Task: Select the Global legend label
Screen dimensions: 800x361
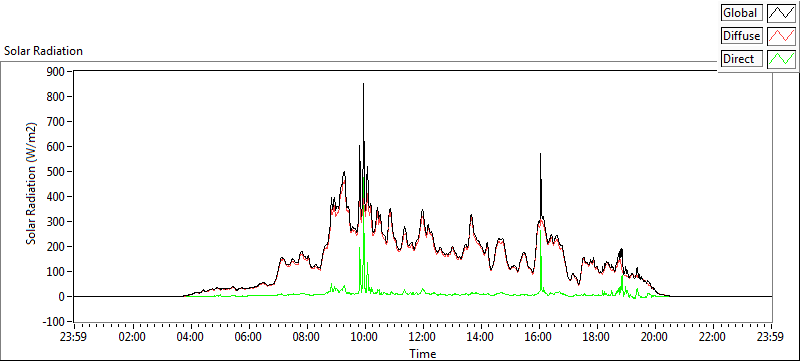Action: point(742,13)
